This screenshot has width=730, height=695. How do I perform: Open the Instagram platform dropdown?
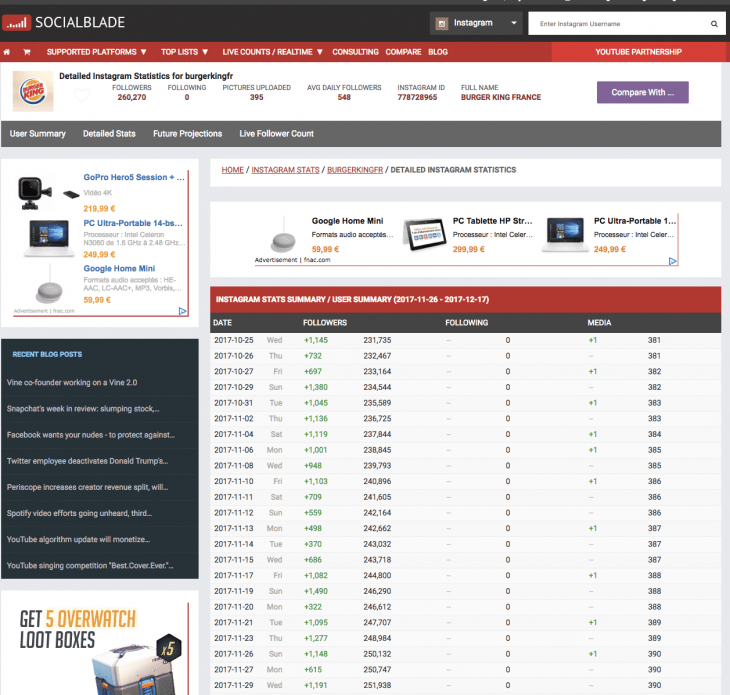click(476, 23)
